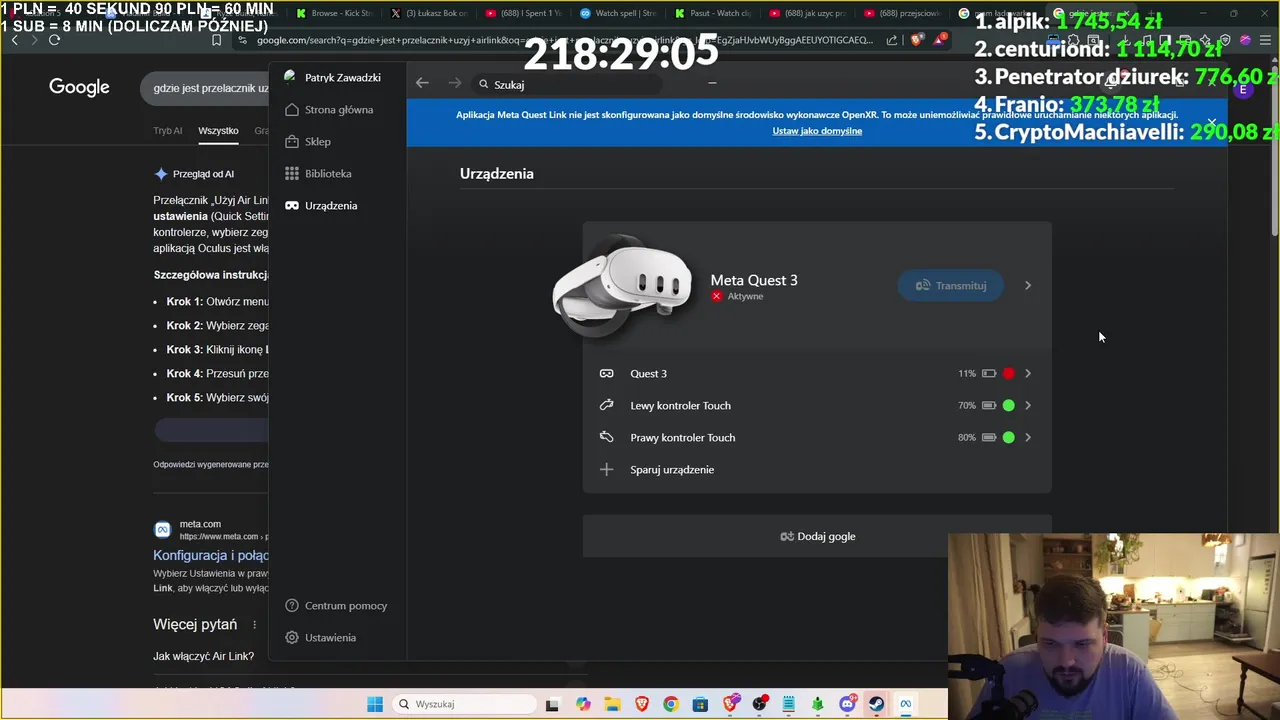This screenshot has height=720, width=1280.
Task: Click the Meta Quest 3 headset image
Action: tap(621, 288)
